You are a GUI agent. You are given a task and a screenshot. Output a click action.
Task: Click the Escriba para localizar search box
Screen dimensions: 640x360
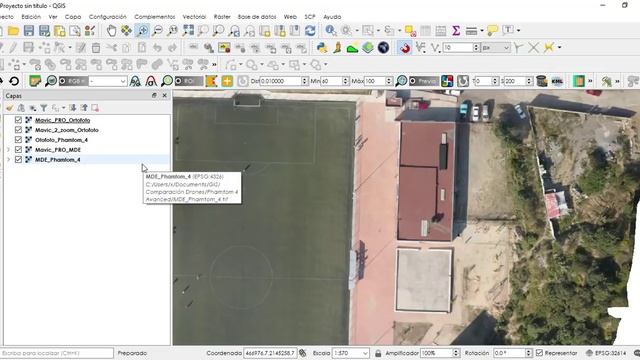(57, 353)
